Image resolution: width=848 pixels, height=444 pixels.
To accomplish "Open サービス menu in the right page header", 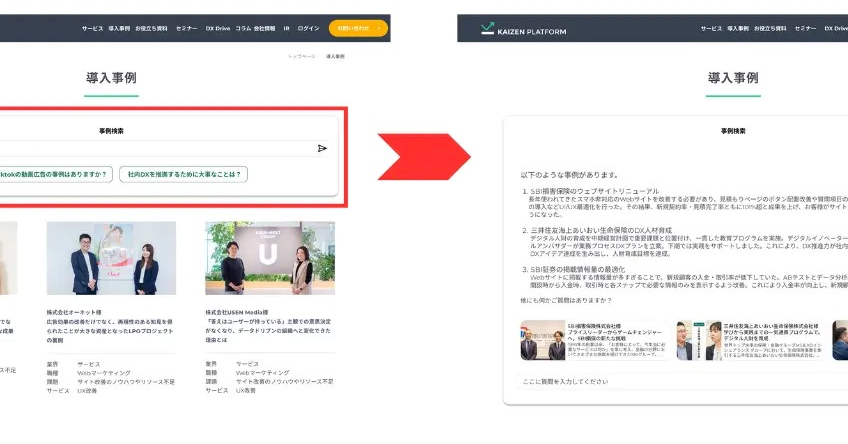I will pyautogui.click(x=711, y=29).
